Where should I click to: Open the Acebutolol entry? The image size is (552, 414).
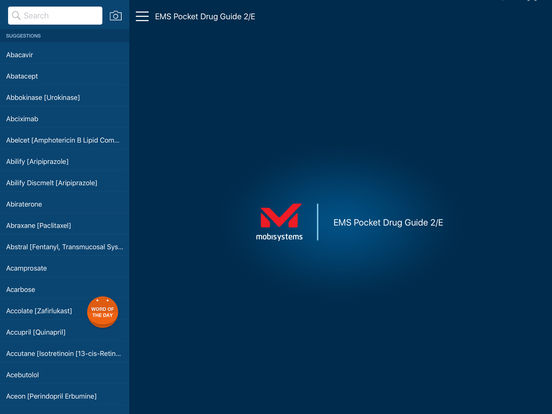(64, 375)
